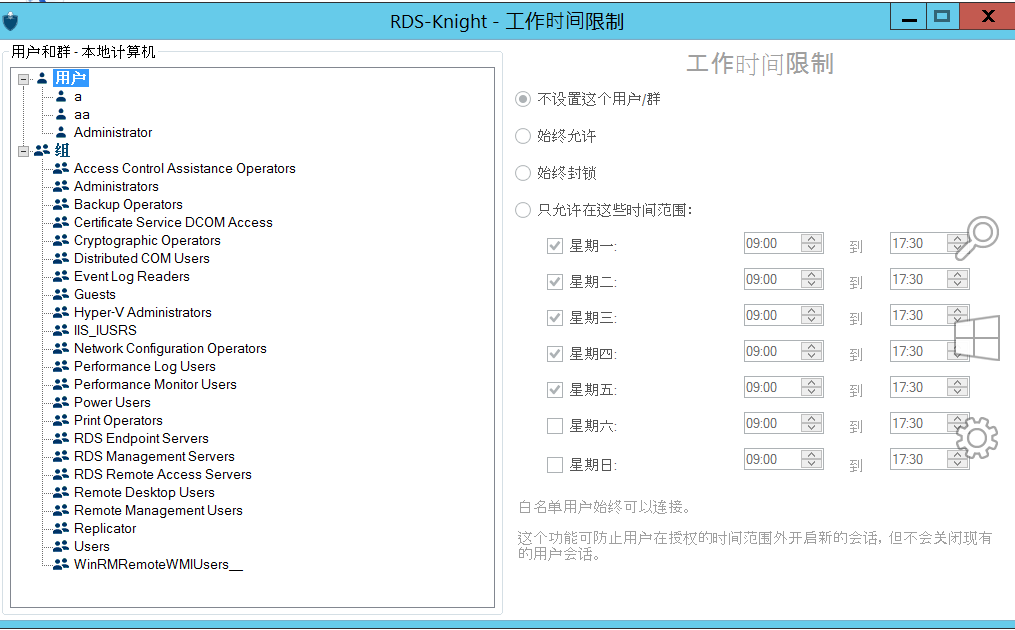Click the group icon beside RDS Endpoint Servers
The width and height of the screenshot is (1015, 630).
61,438
